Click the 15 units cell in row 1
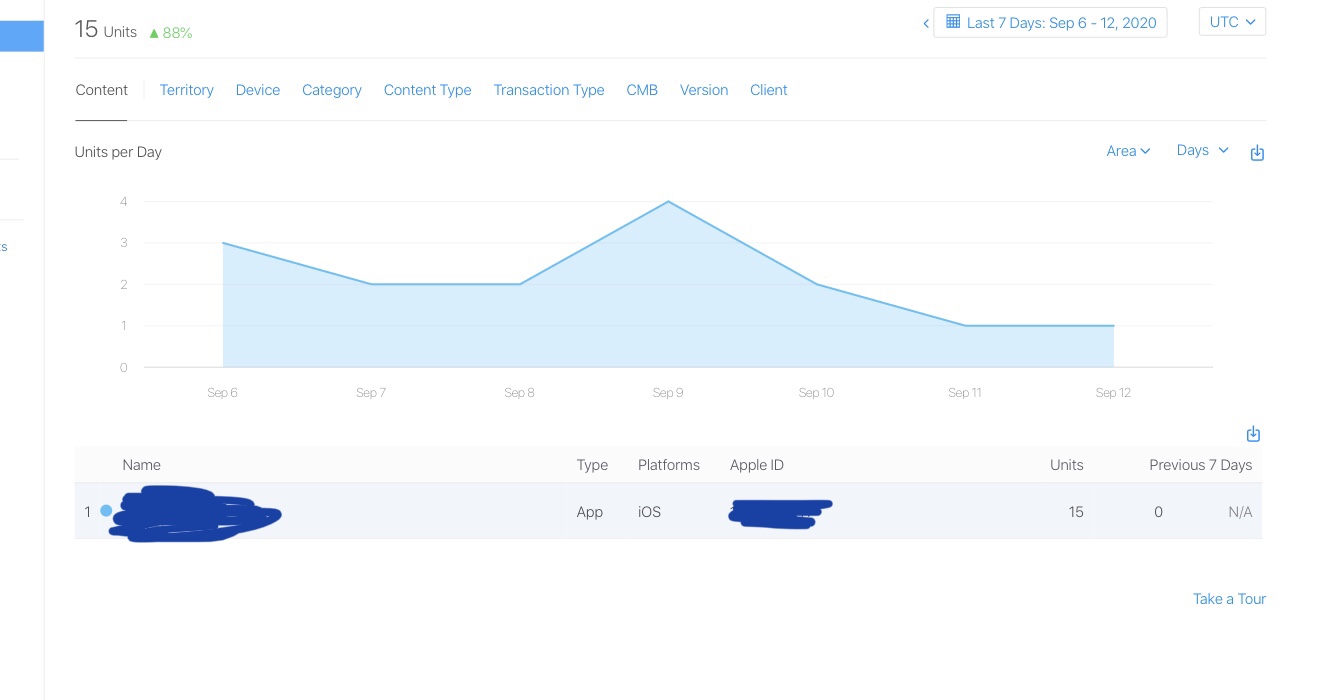This screenshot has width=1331, height=700. 1076,512
